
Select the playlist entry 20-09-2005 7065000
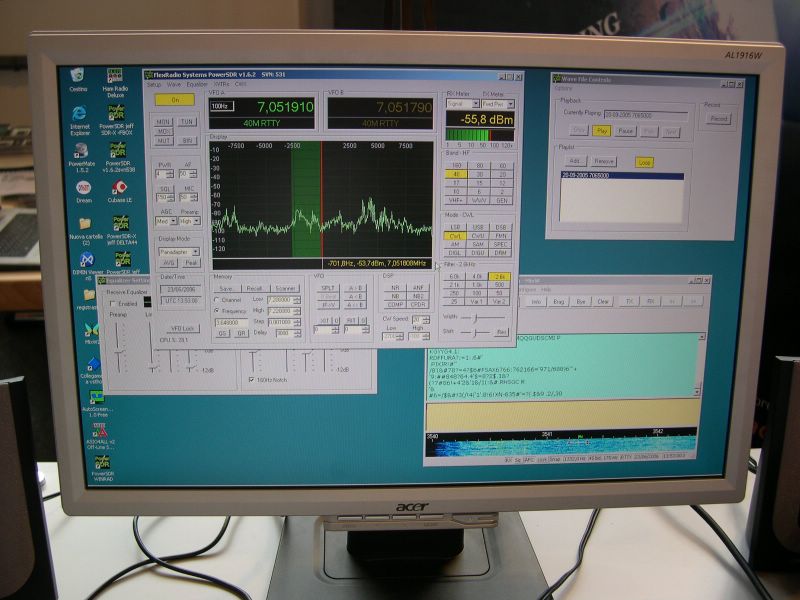(622, 176)
